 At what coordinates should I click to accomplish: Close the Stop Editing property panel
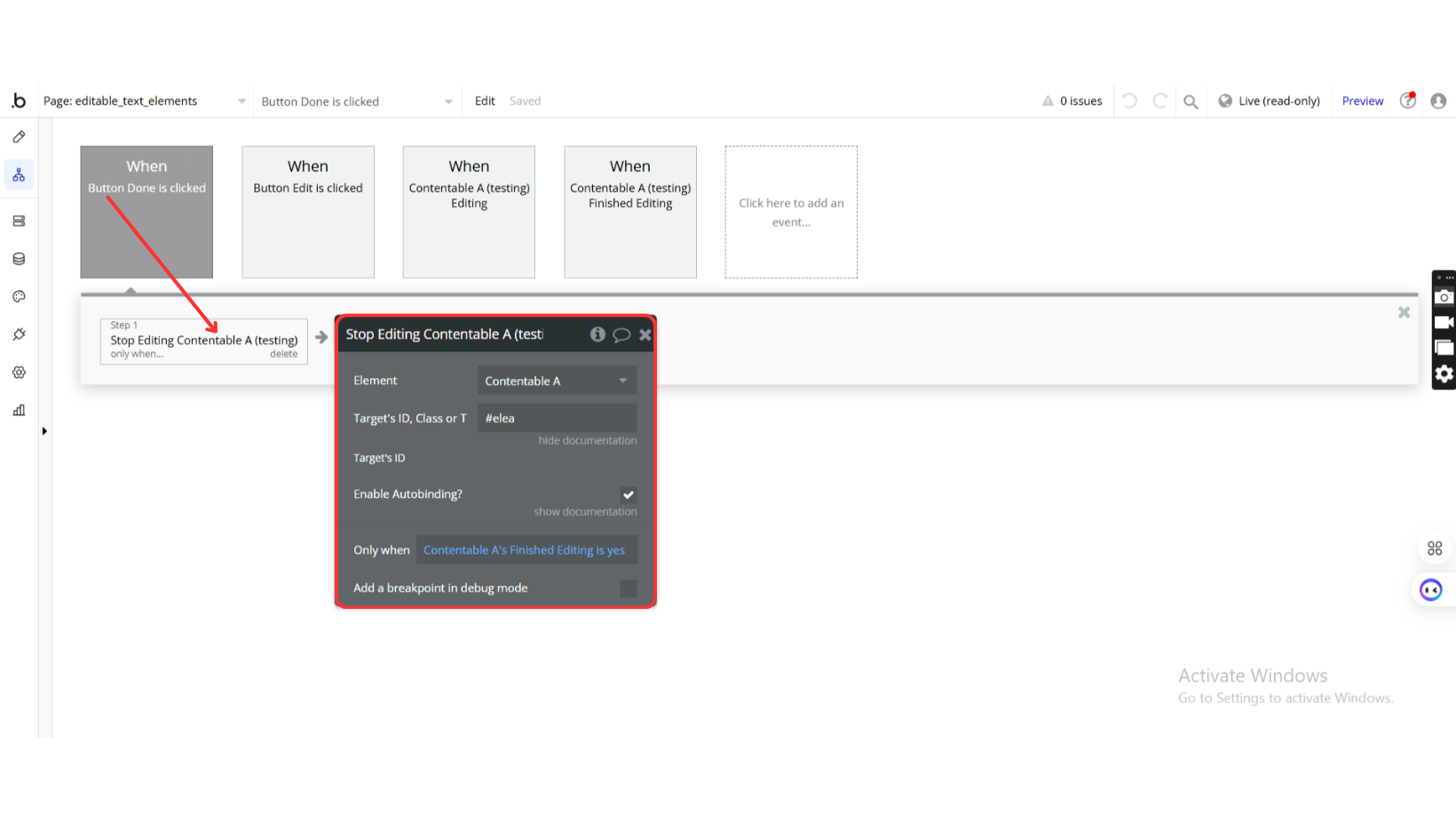[645, 335]
